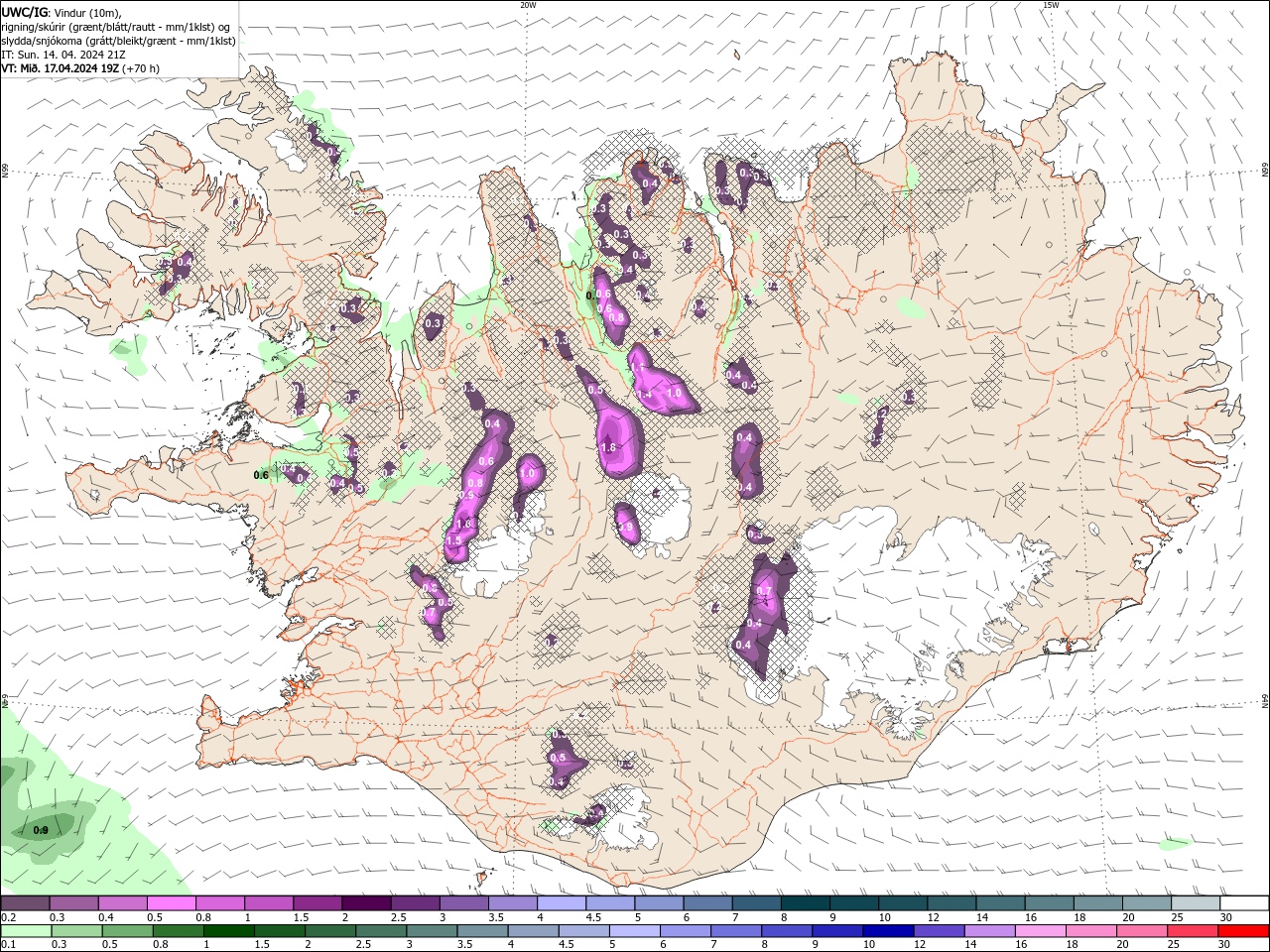1270x952 pixels.
Task: Click the '1.1' precipitation value on the map
Action: click(636, 367)
